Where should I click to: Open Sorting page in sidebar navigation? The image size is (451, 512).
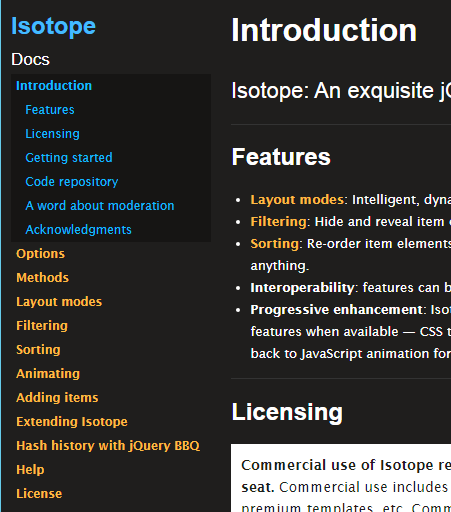38,350
